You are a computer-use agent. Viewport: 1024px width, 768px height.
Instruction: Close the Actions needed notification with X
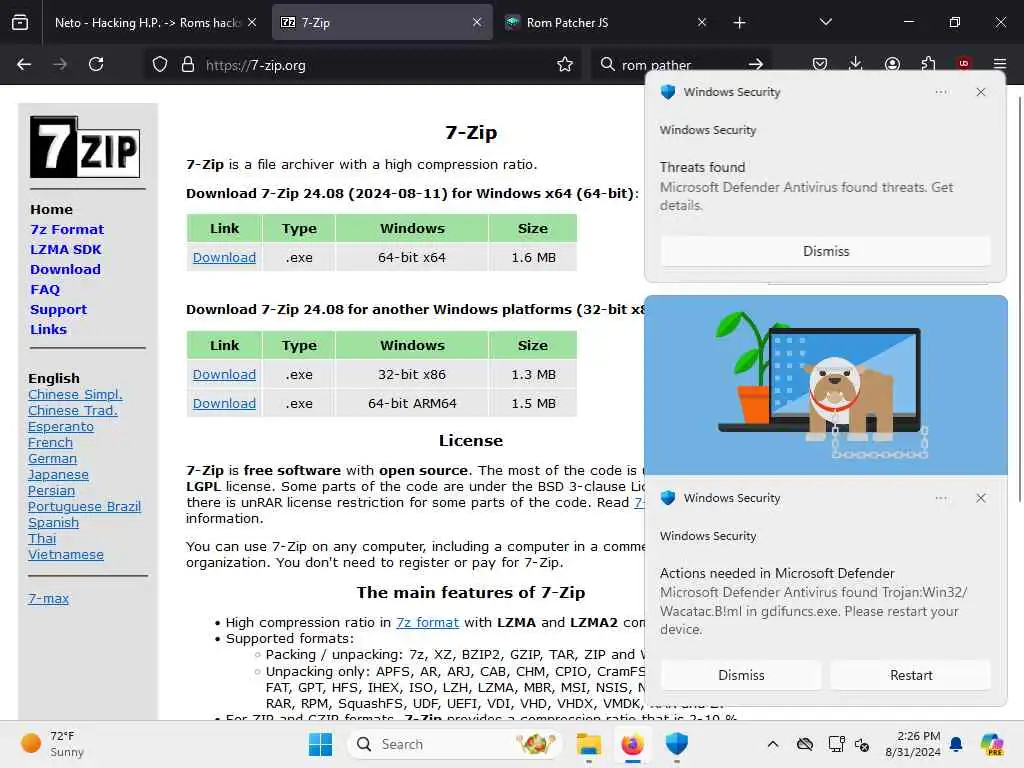point(981,498)
